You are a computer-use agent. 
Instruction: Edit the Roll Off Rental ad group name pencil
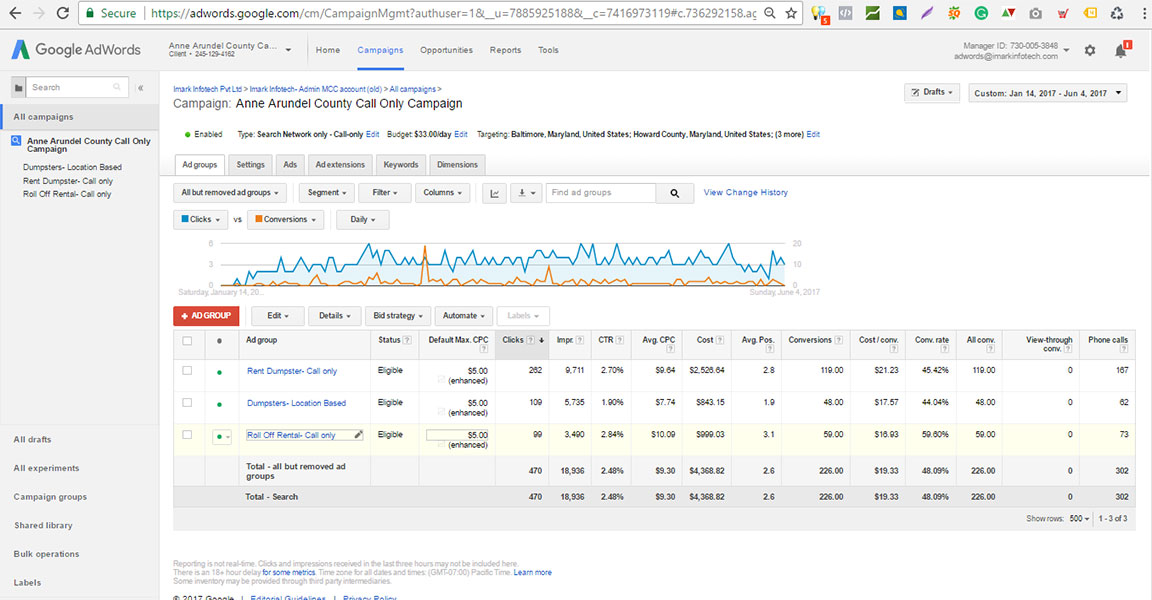(358, 435)
